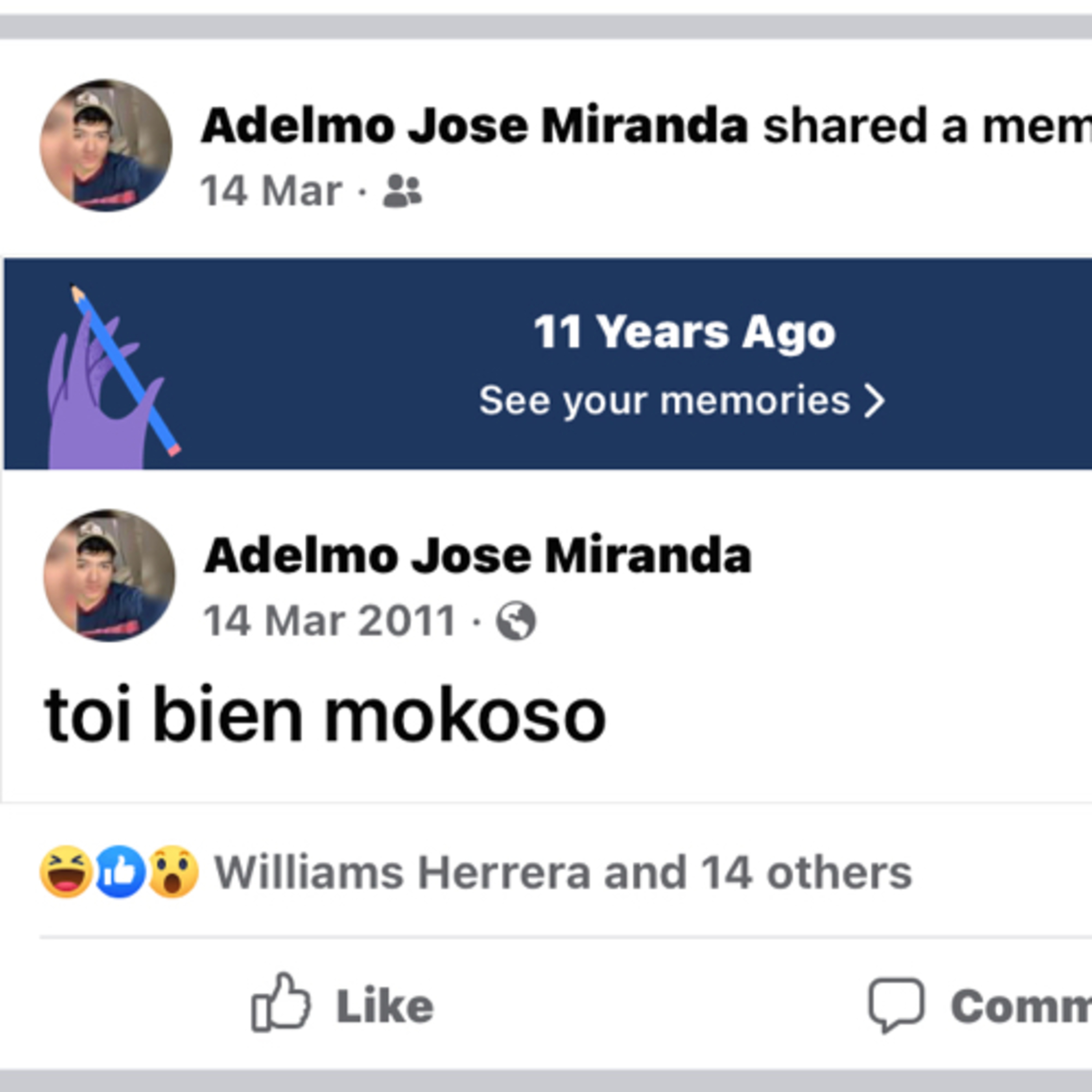The image size is (1092, 1092).
Task: Open Adelmo Jose Miranda profile from post header
Action: (x=475, y=126)
